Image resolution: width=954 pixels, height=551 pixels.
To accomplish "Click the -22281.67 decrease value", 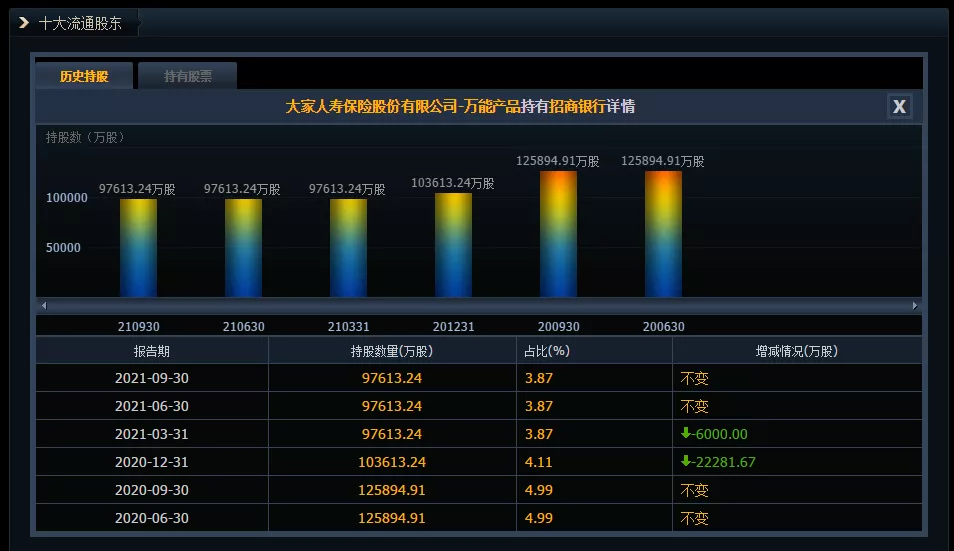I will (x=724, y=462).
